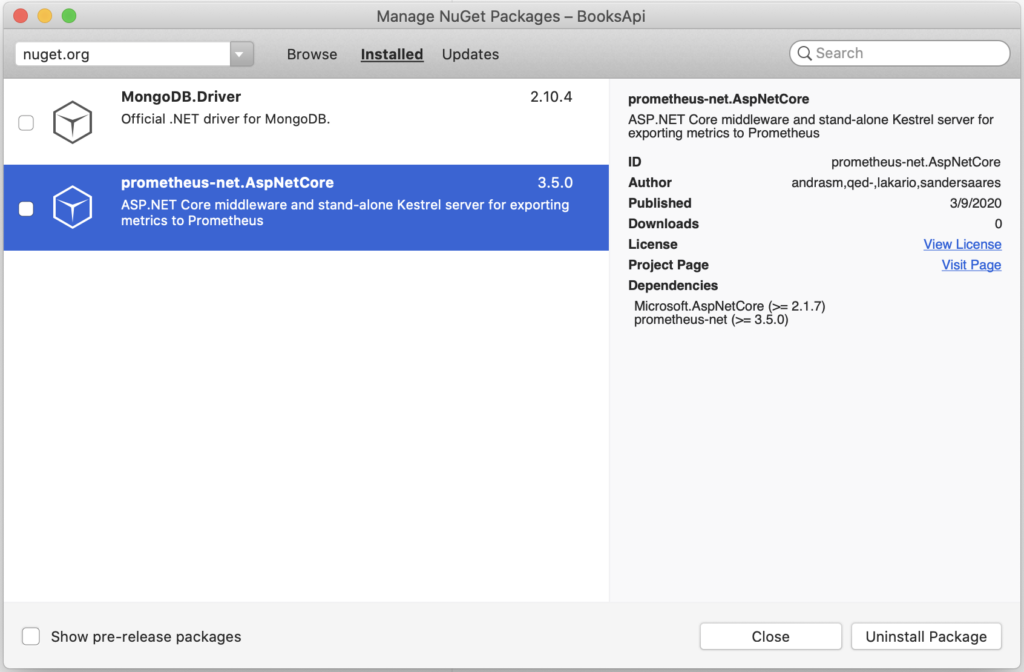This screenshot has height=672, width=1024.
Task: Focus the Search packages field
Action: coord(899,54)
